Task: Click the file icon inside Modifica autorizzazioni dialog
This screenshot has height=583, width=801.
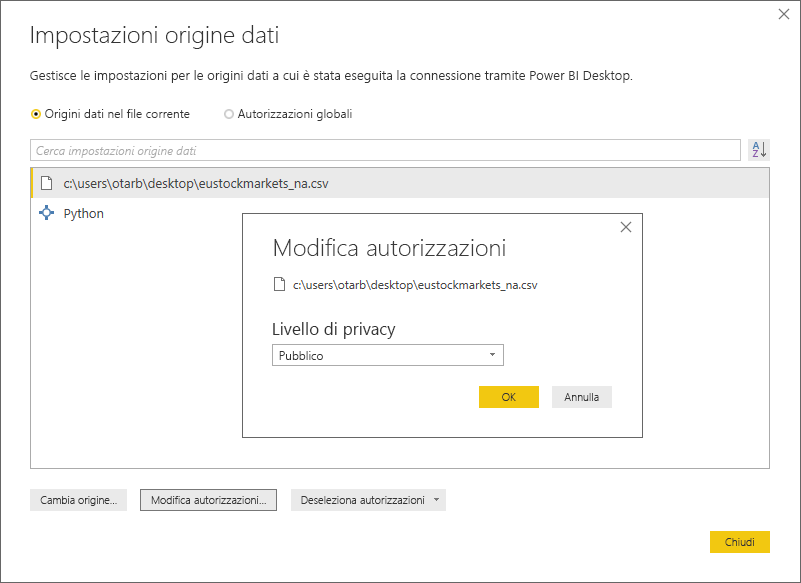Action: point(277,284)
